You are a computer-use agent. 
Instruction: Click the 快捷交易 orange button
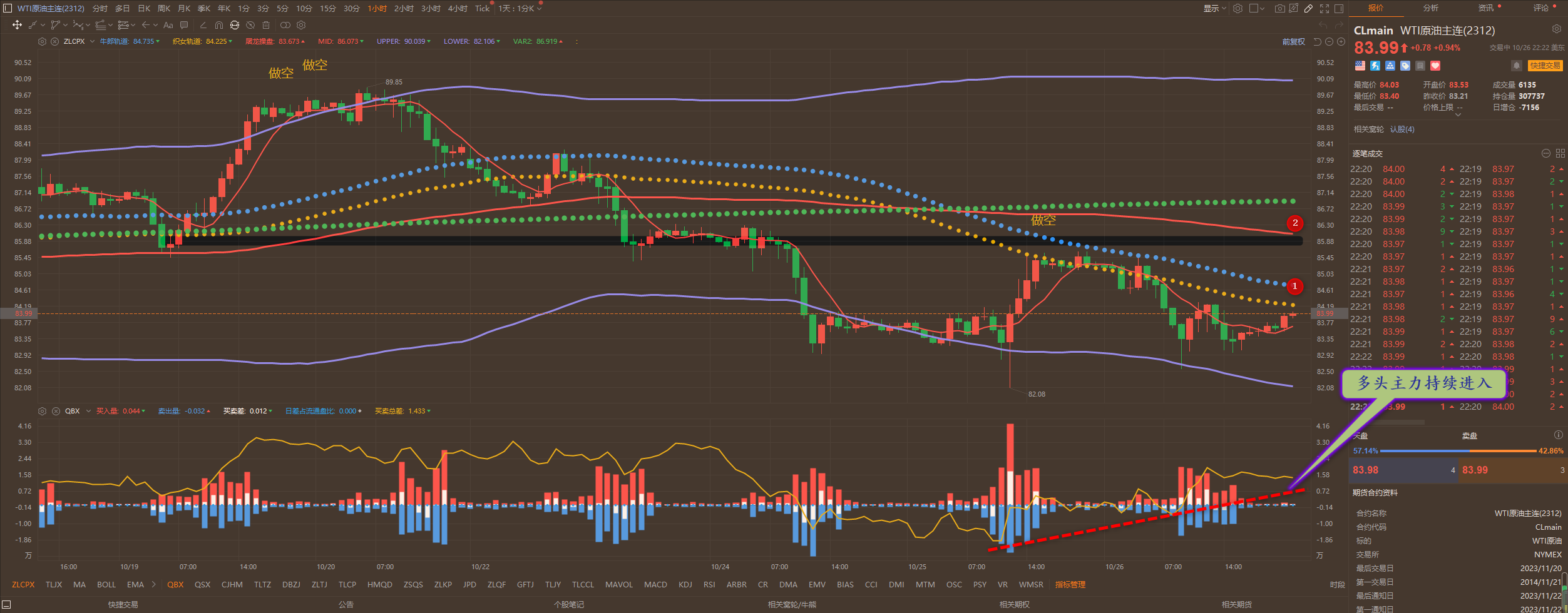(1545, 66)
